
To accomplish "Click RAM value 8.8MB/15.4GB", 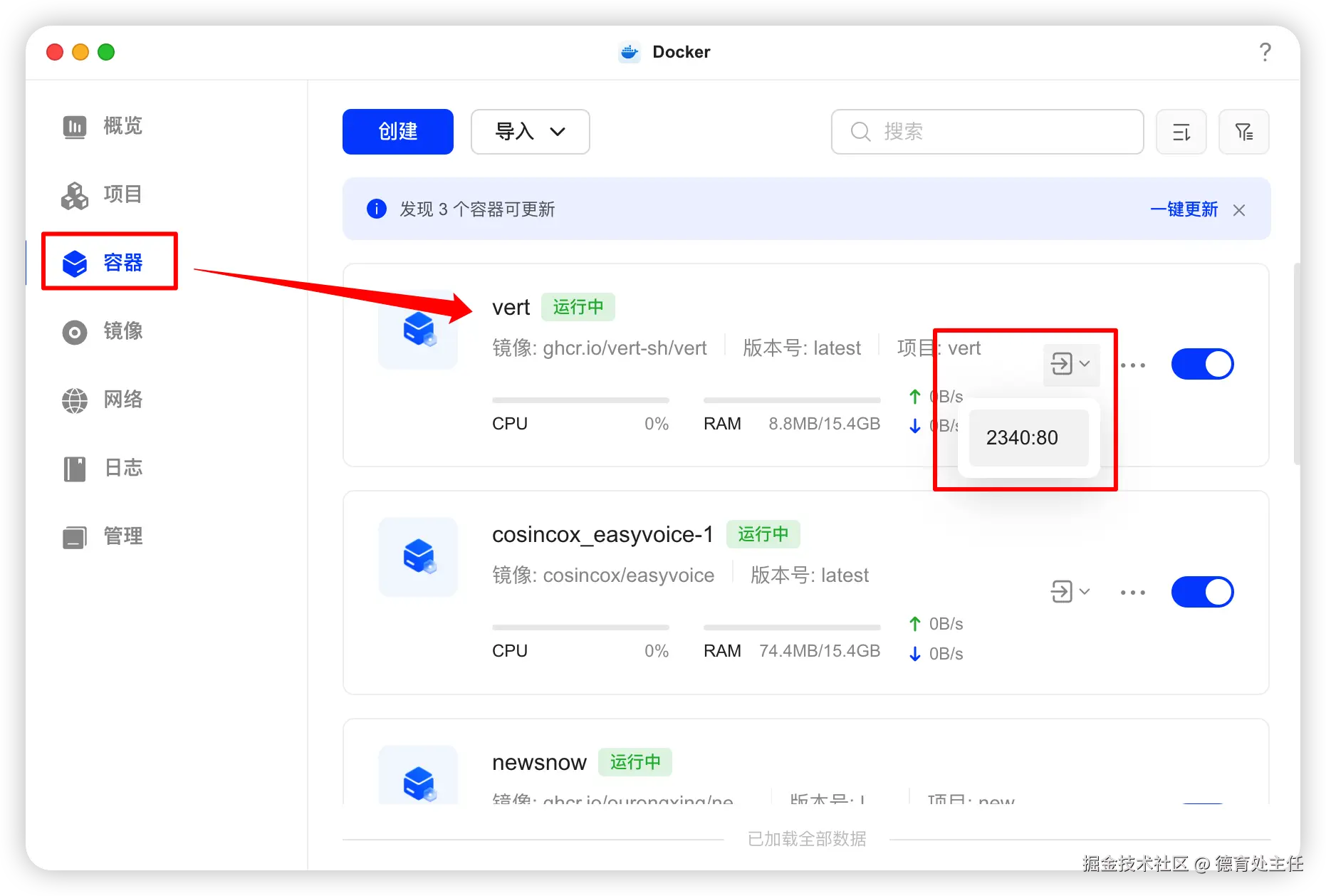I will (x=825, y=424).
